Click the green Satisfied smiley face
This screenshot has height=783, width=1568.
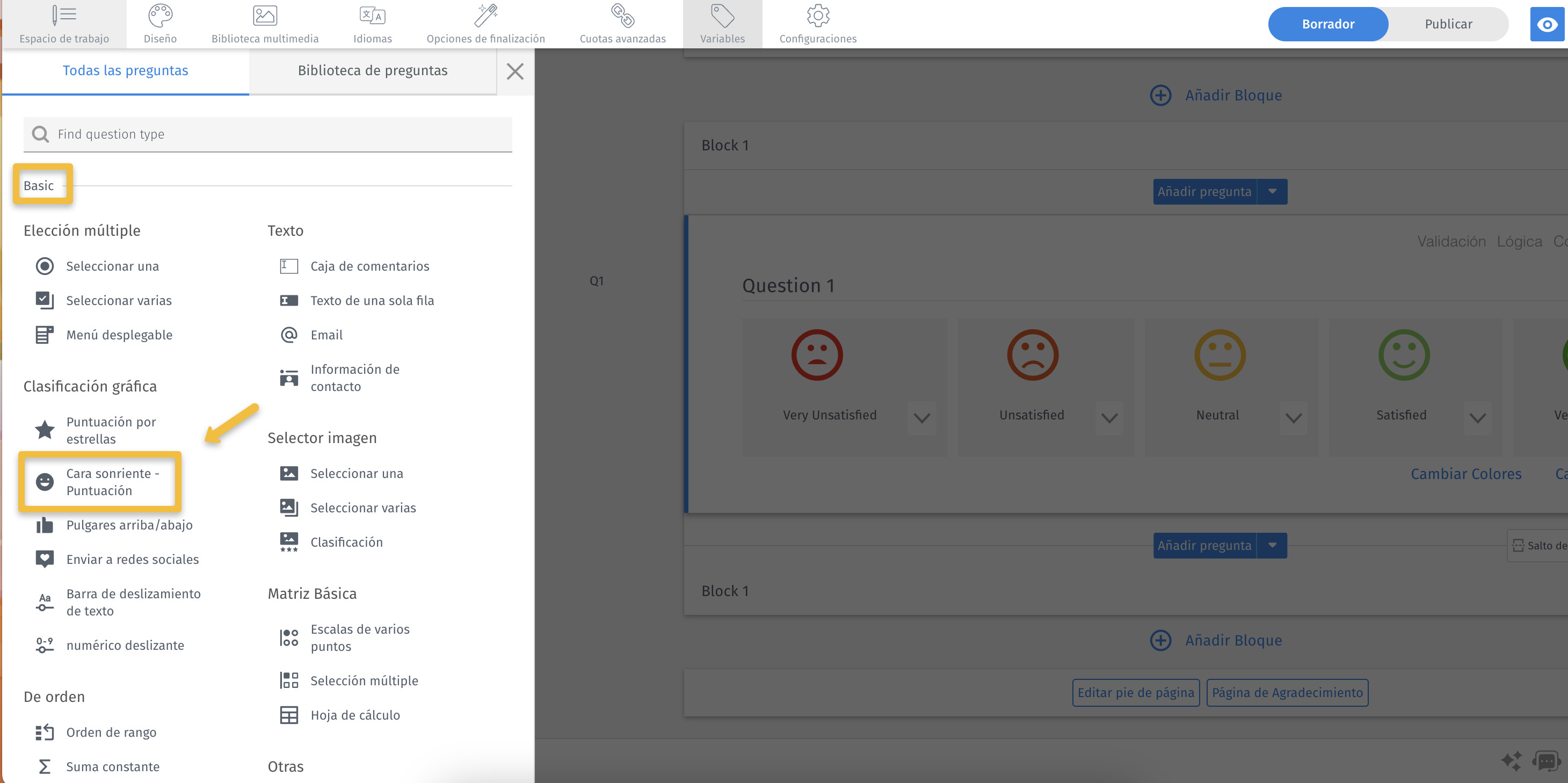point(1404,356)
